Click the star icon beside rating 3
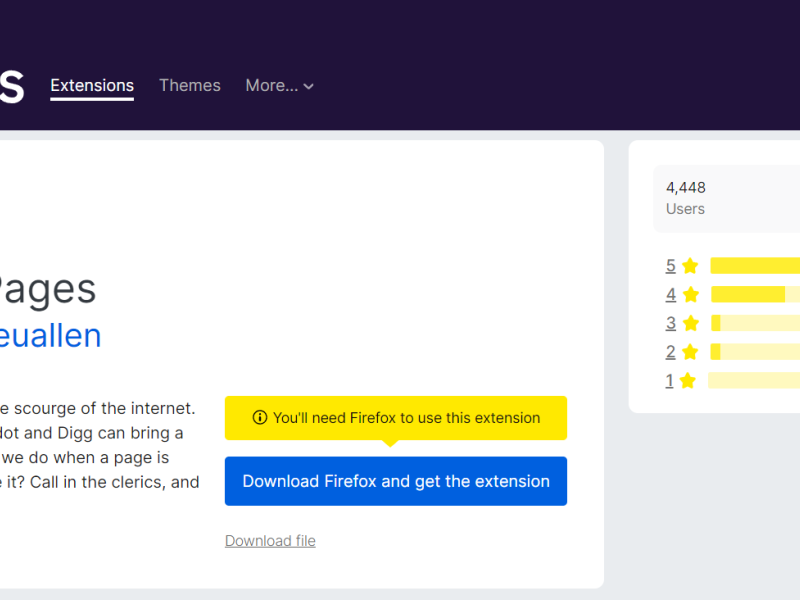Image resolution: width=800 pixels, height=600 pixels. pyautogui.click(x=690, y=322)
